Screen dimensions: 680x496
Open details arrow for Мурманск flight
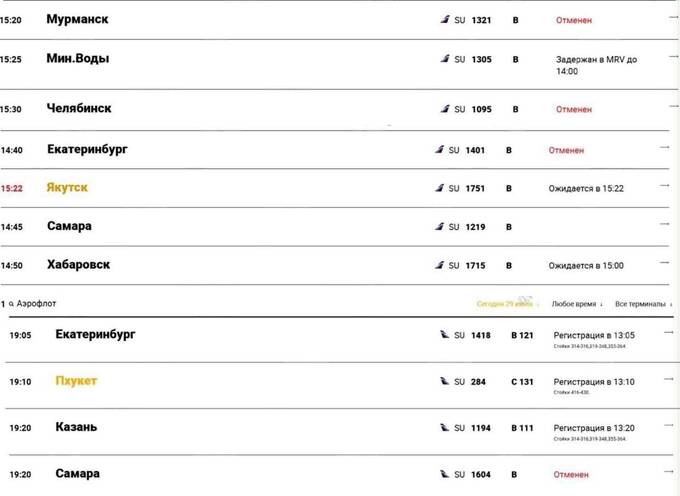click(673, 17)
